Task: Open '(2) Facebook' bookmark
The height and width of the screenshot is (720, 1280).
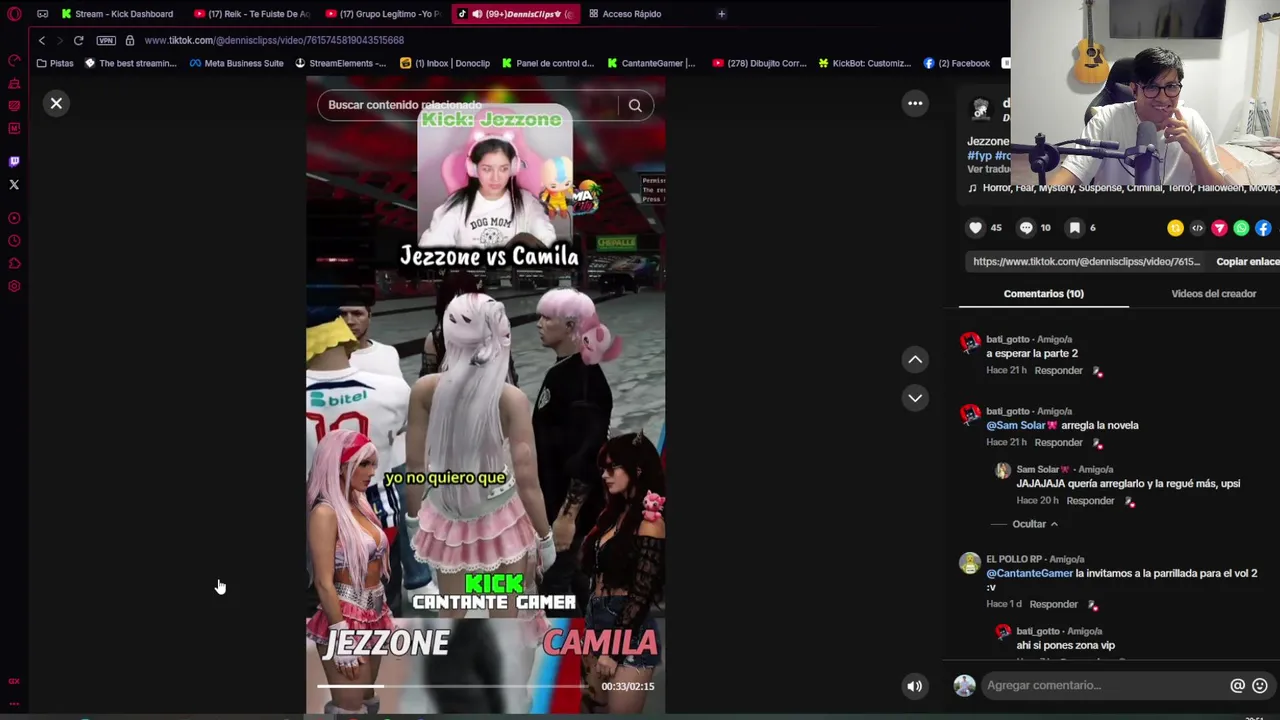Action: point(957,63)
